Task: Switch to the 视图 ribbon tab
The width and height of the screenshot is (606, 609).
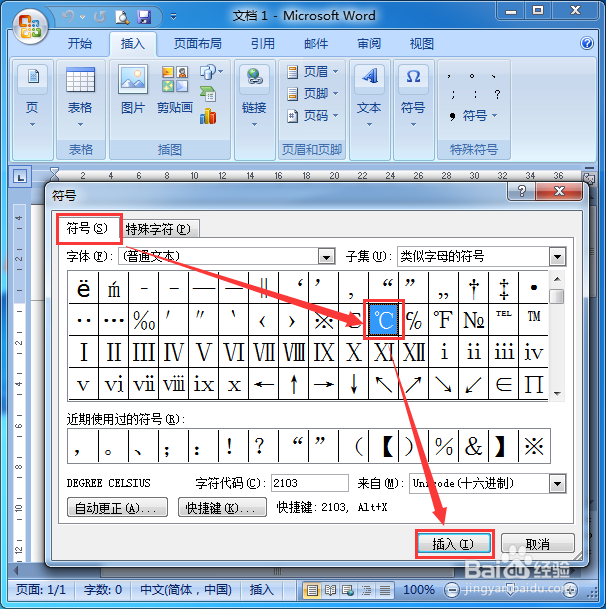Action: [422, 44]
